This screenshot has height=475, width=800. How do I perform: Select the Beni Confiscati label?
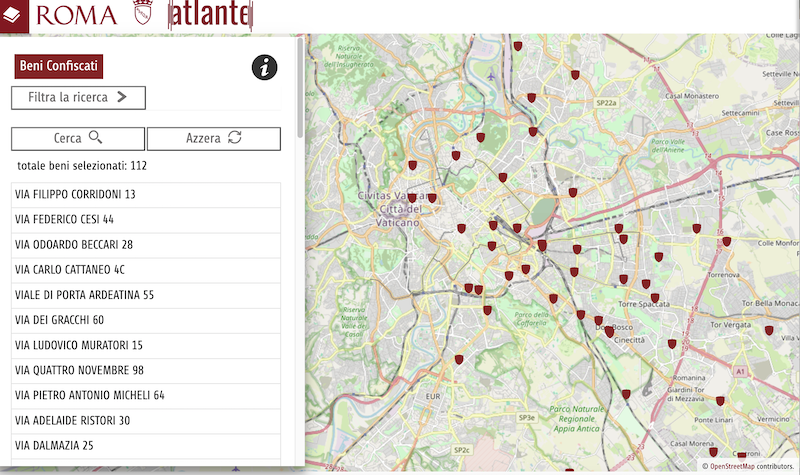click(x=59, y=66)
